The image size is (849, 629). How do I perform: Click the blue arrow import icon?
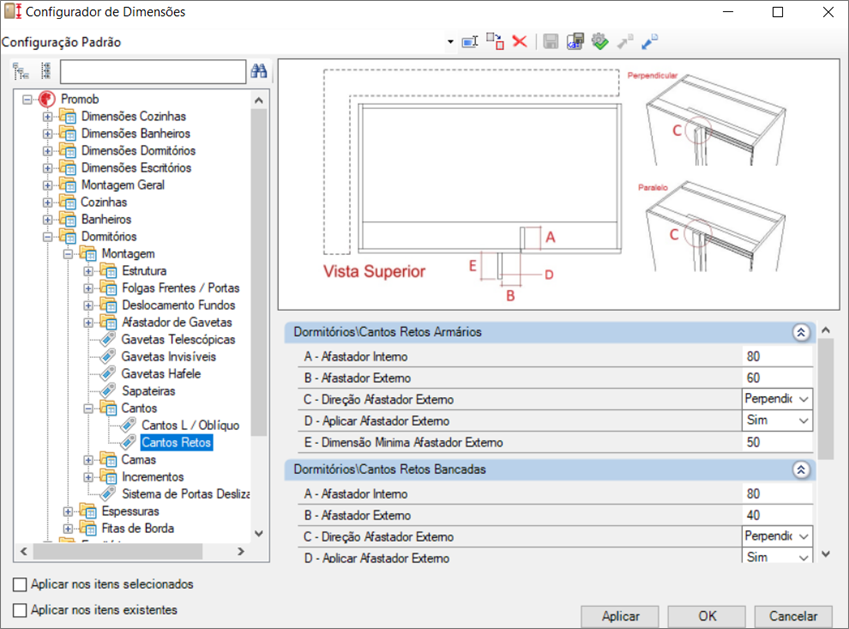click(x=650, y=42)
